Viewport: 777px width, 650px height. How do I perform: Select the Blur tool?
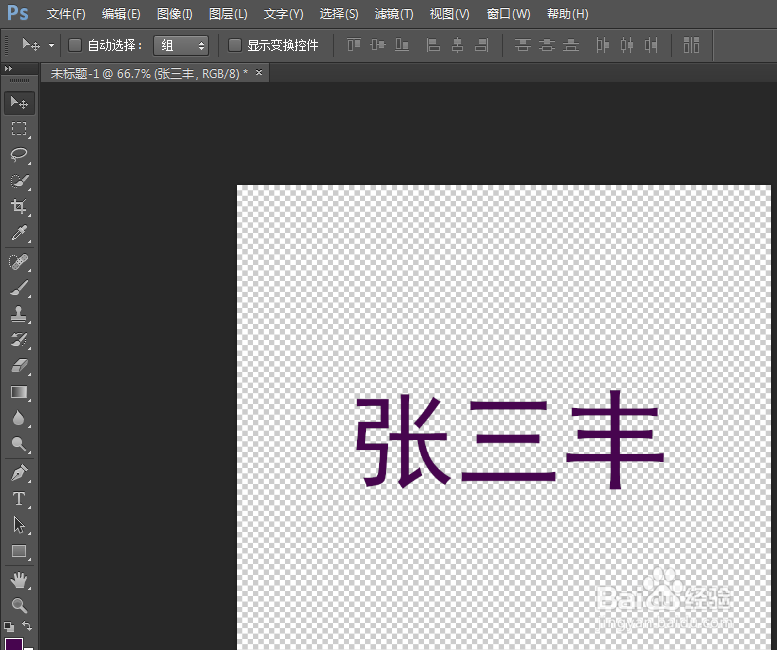19,418
